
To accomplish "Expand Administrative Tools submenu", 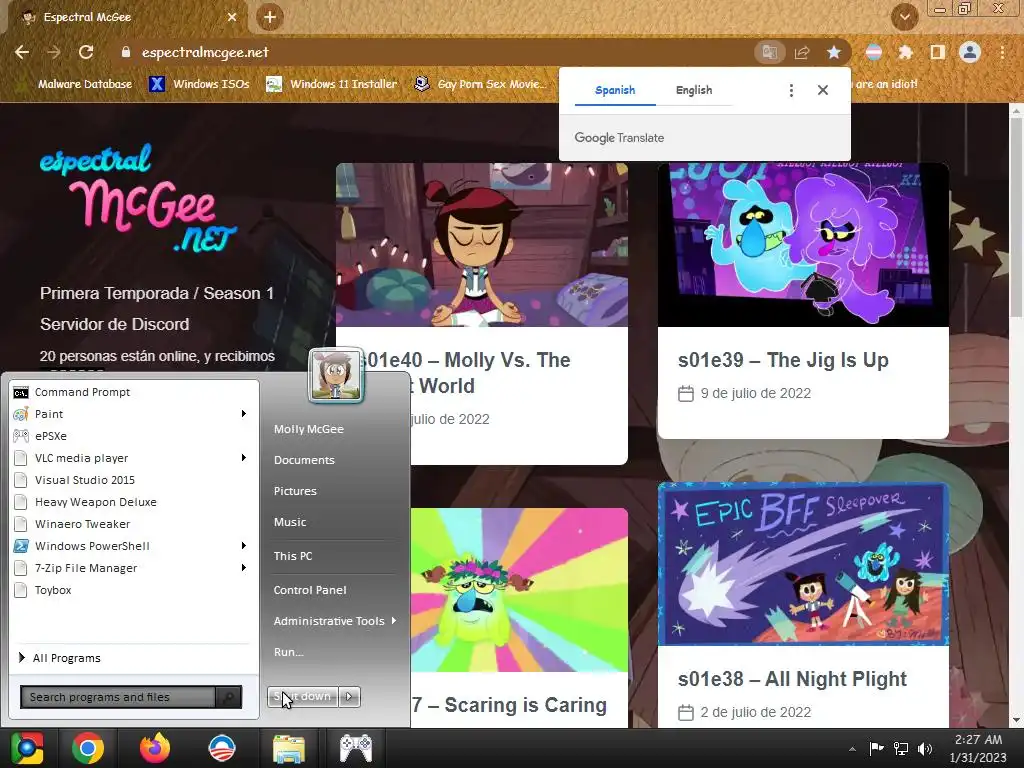I will coord(334,621).
